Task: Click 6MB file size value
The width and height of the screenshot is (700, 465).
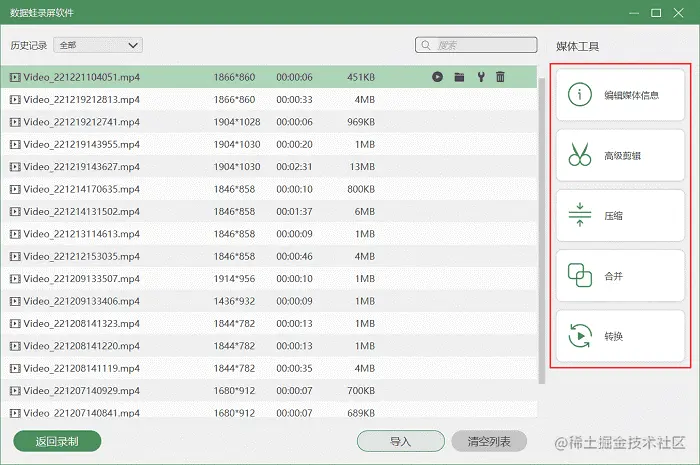Action: [x=365, y=212]
